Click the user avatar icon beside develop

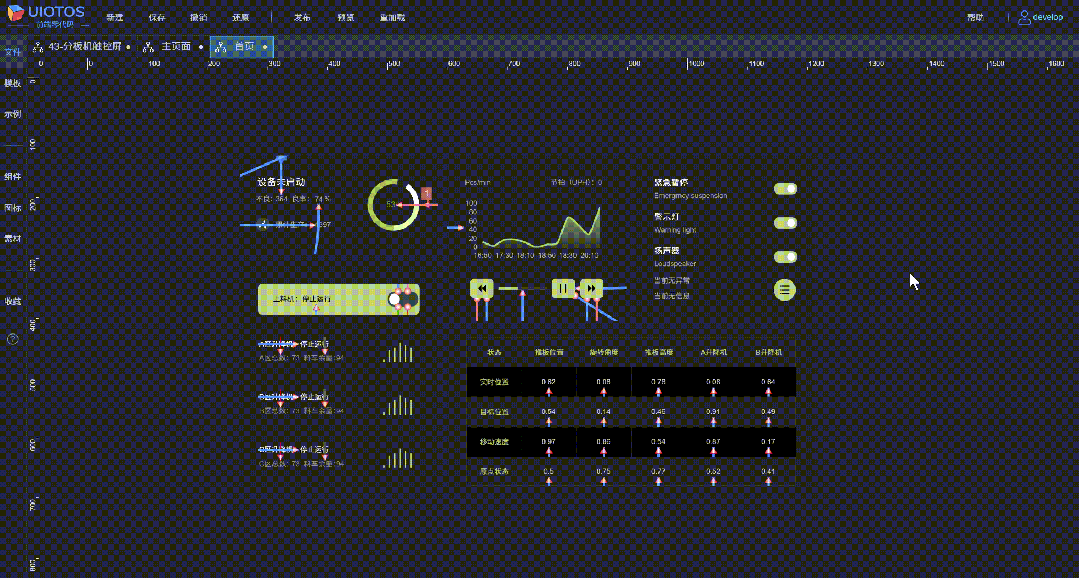click(1025, 17)
